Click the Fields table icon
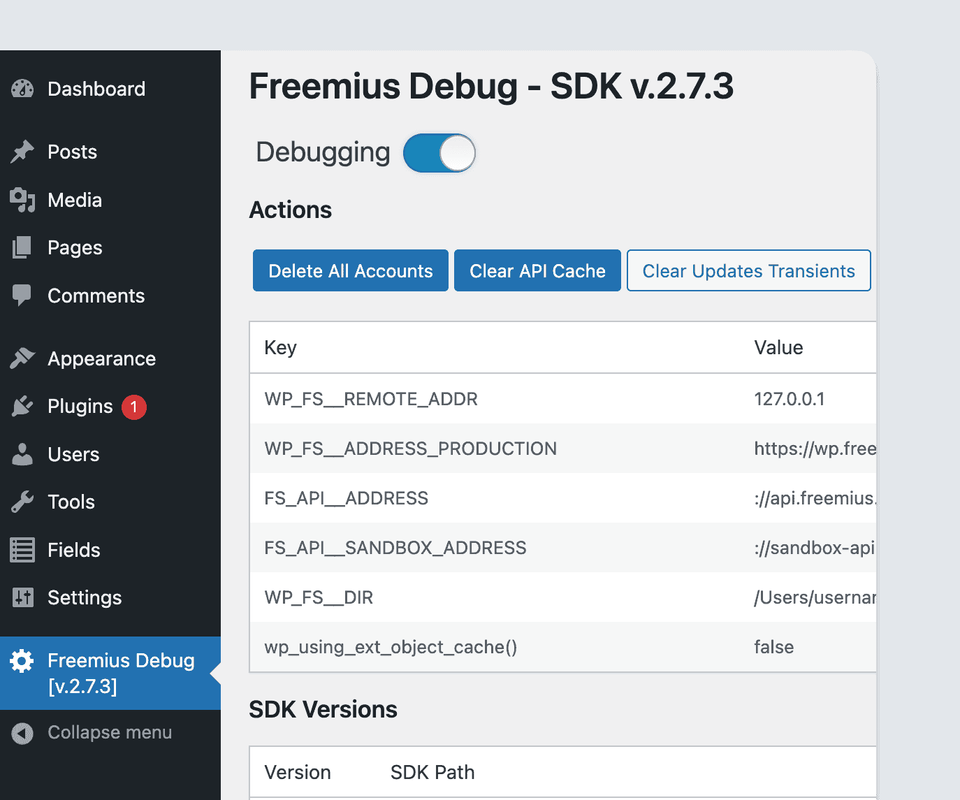This screenshot has height=800, width=960. coord(22,550)
